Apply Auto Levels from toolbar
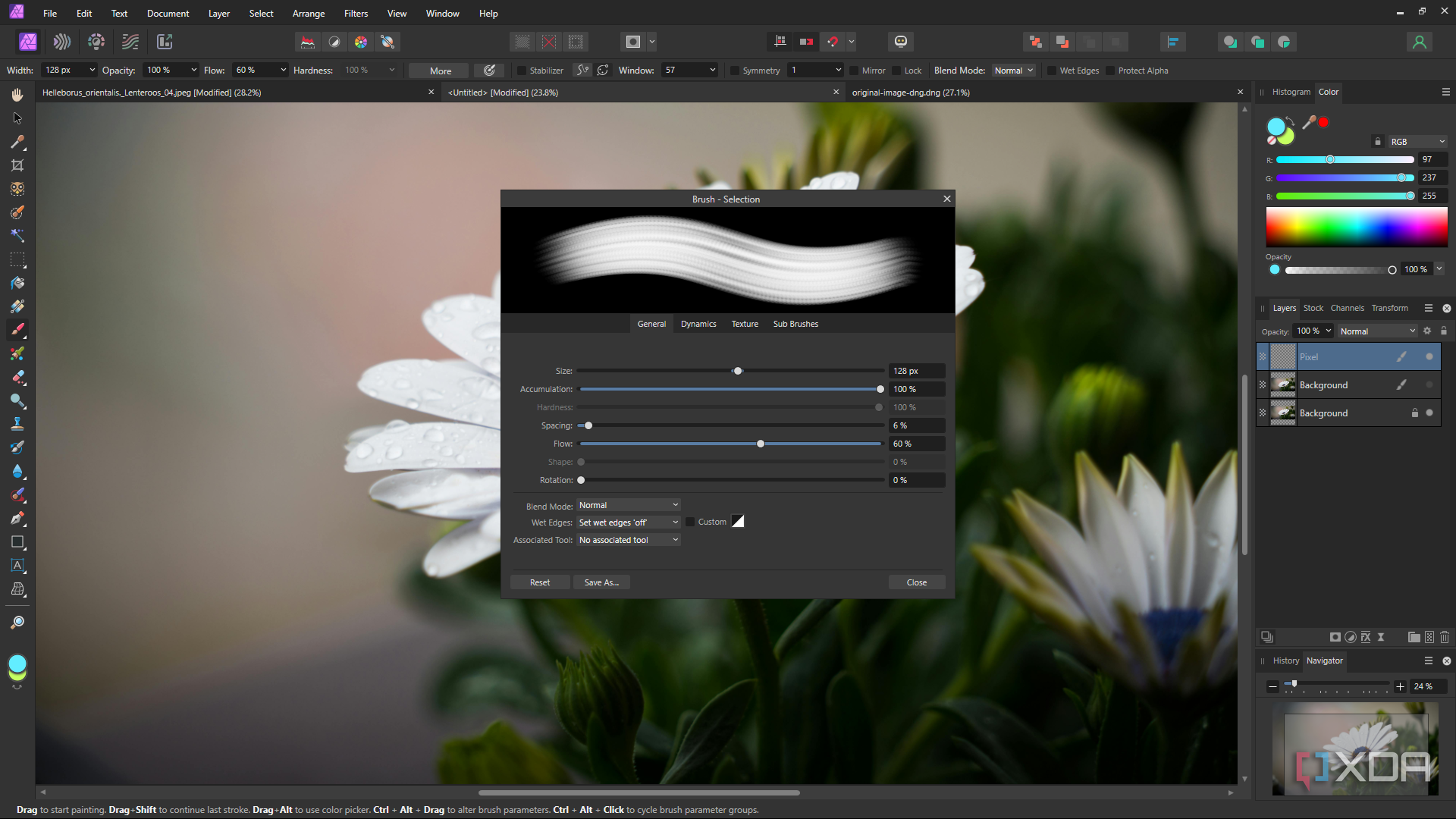Viewport: 1456px width, 819px height. [x=308, y=42]
